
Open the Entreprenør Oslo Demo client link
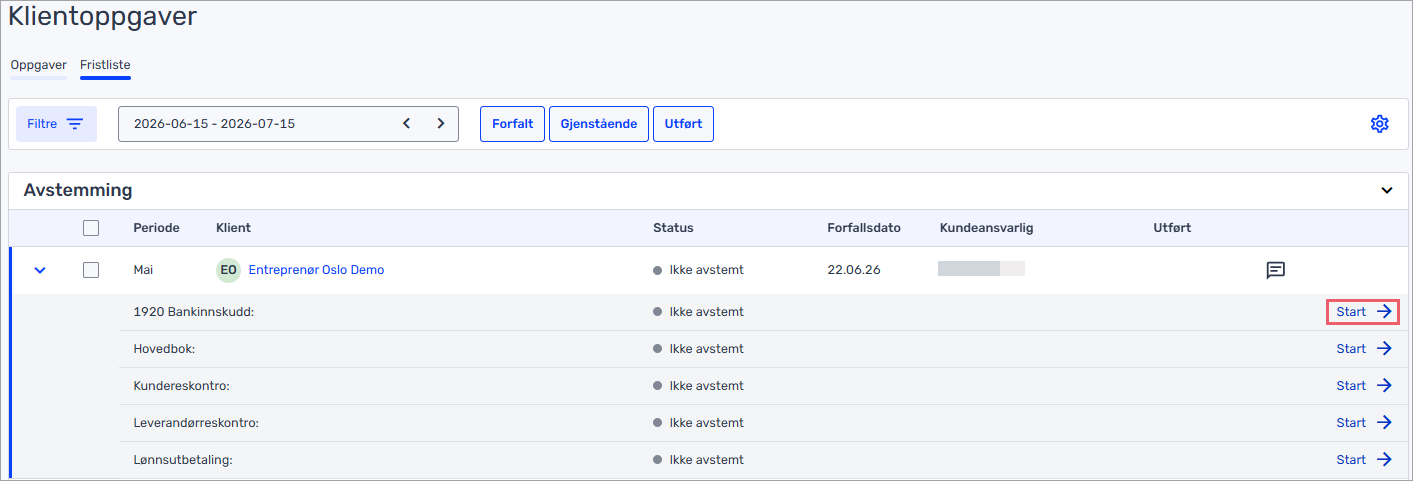[316, 270]
